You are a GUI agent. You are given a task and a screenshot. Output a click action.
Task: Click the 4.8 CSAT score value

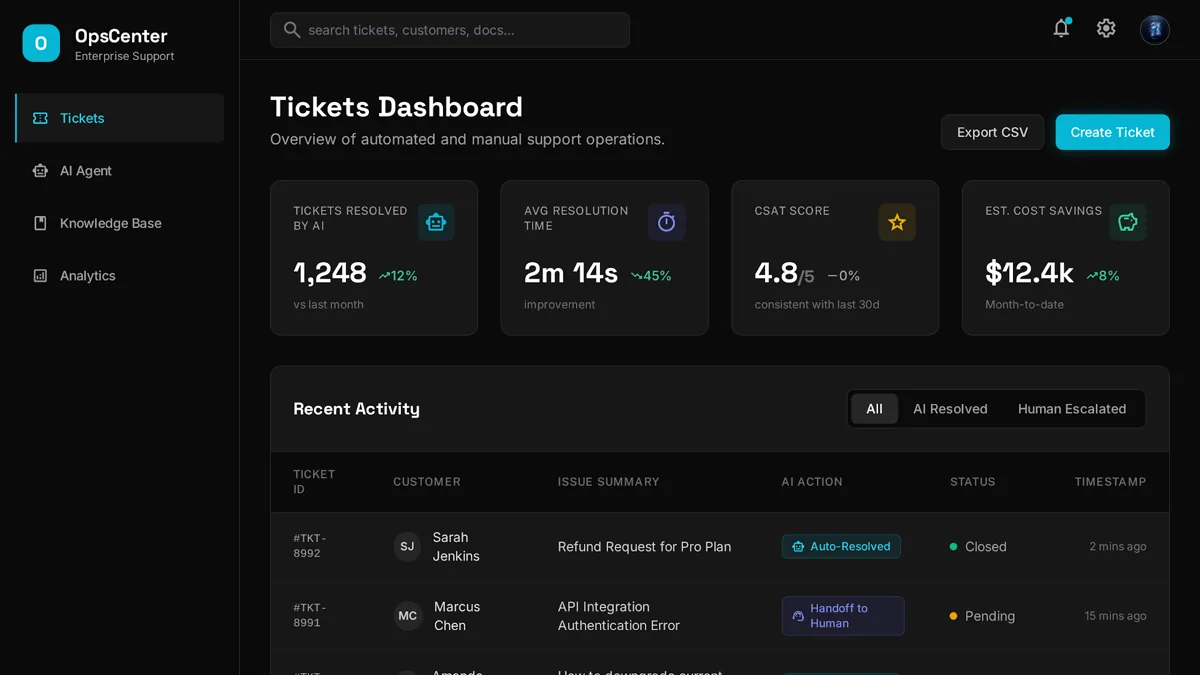click(x=776, y=273)
